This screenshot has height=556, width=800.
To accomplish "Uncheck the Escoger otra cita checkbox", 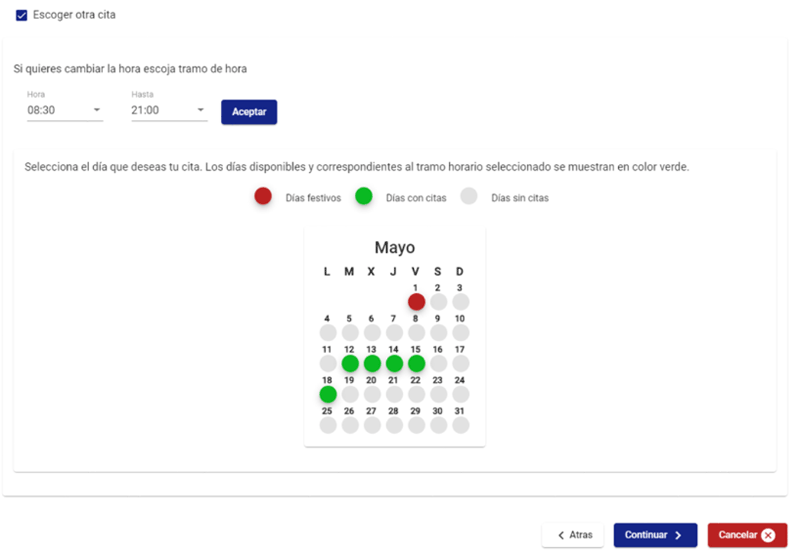I will (21, 15).
